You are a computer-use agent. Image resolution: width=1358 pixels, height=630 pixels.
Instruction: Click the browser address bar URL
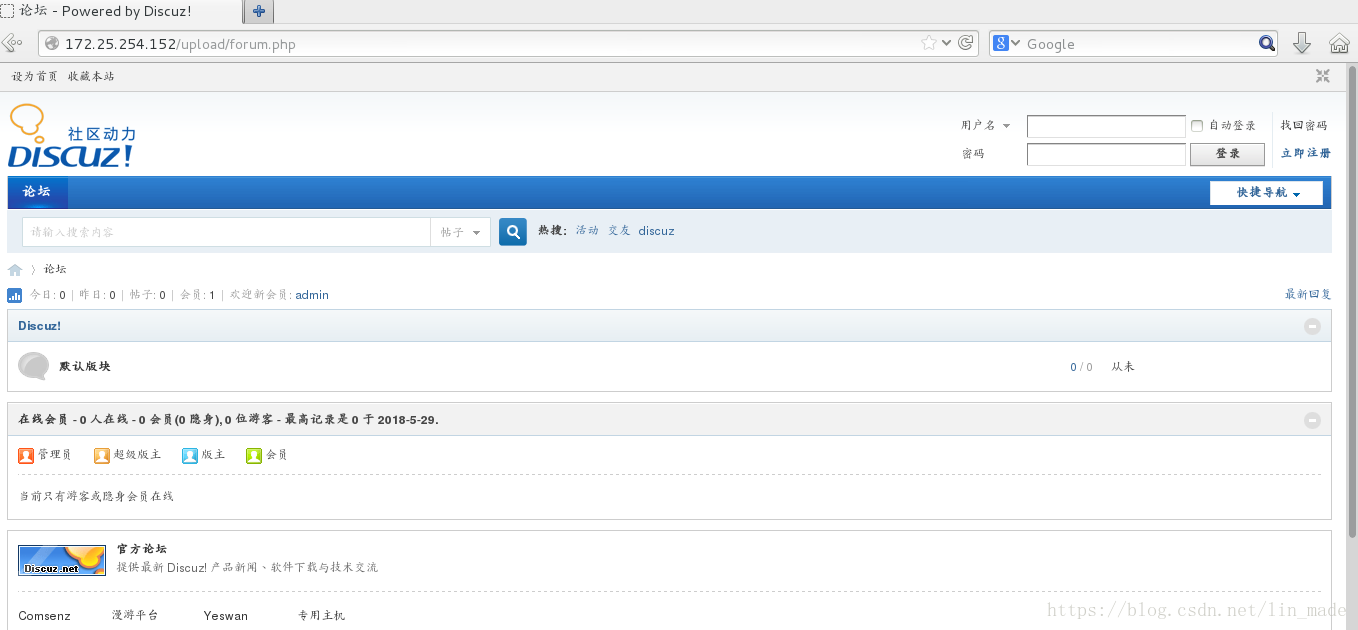[x=180, y=44]
